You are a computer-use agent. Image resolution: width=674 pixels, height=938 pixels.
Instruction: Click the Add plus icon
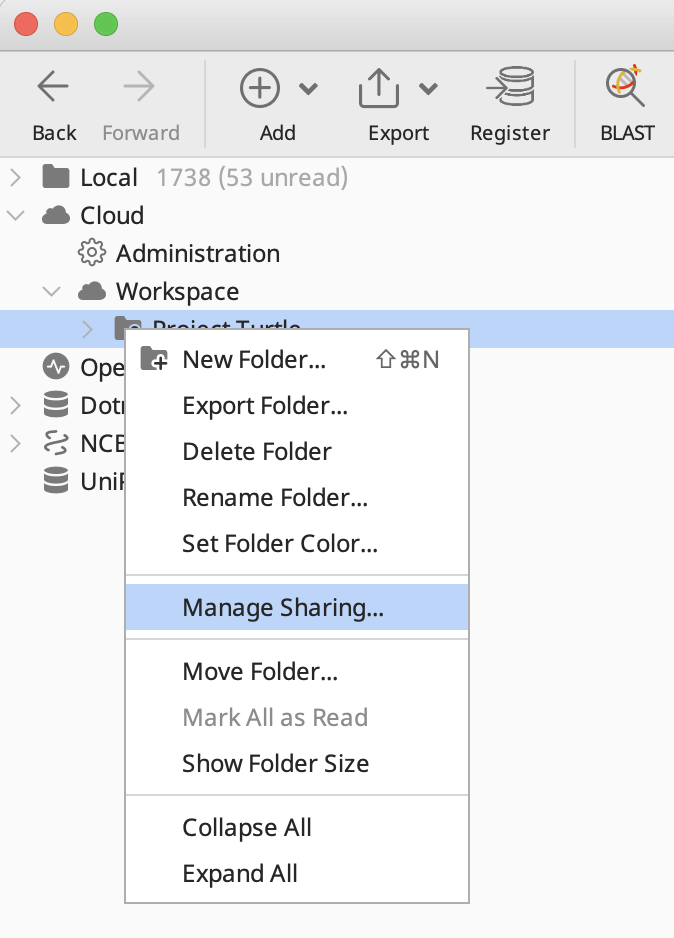coord(259,88)
